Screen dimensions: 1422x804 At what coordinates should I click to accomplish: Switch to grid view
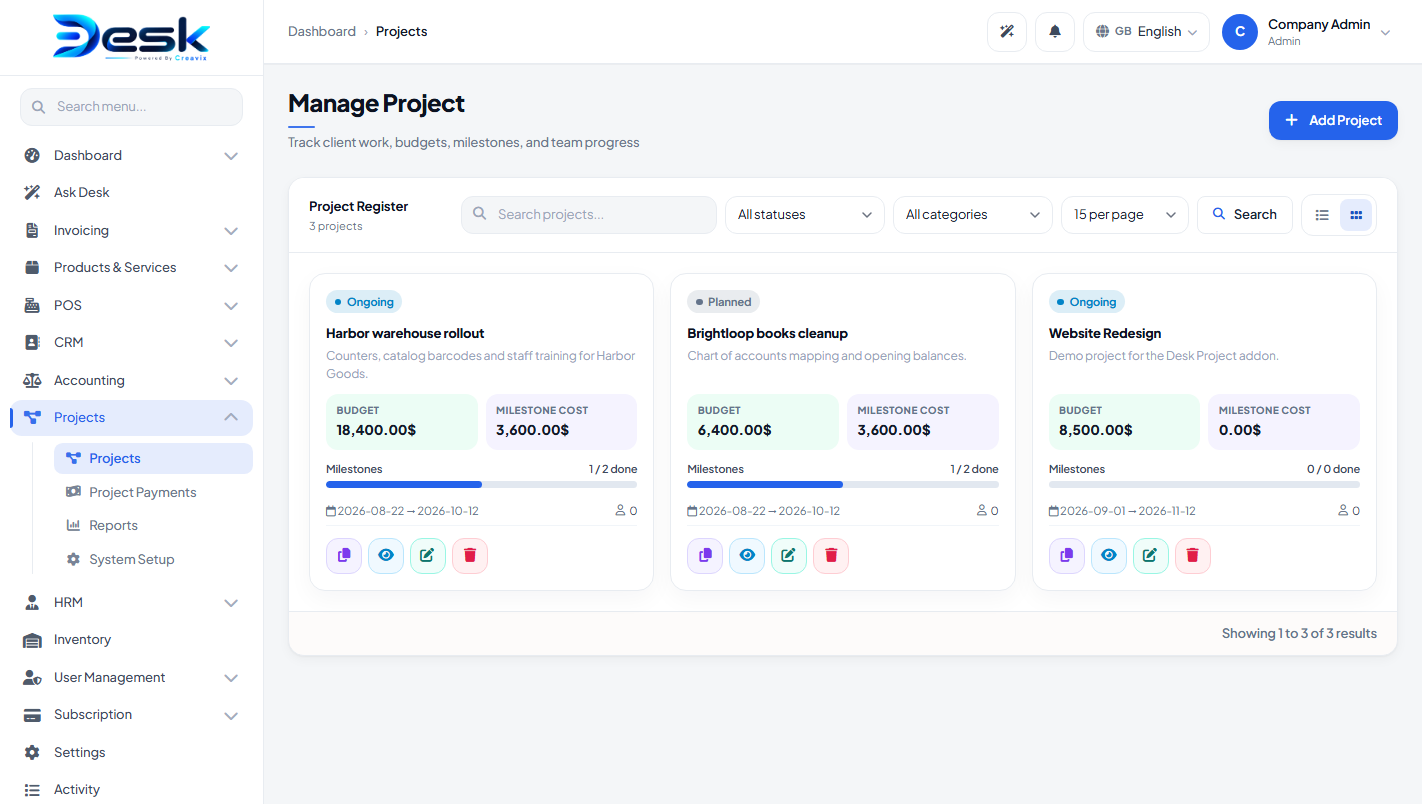click(1356, 215)
